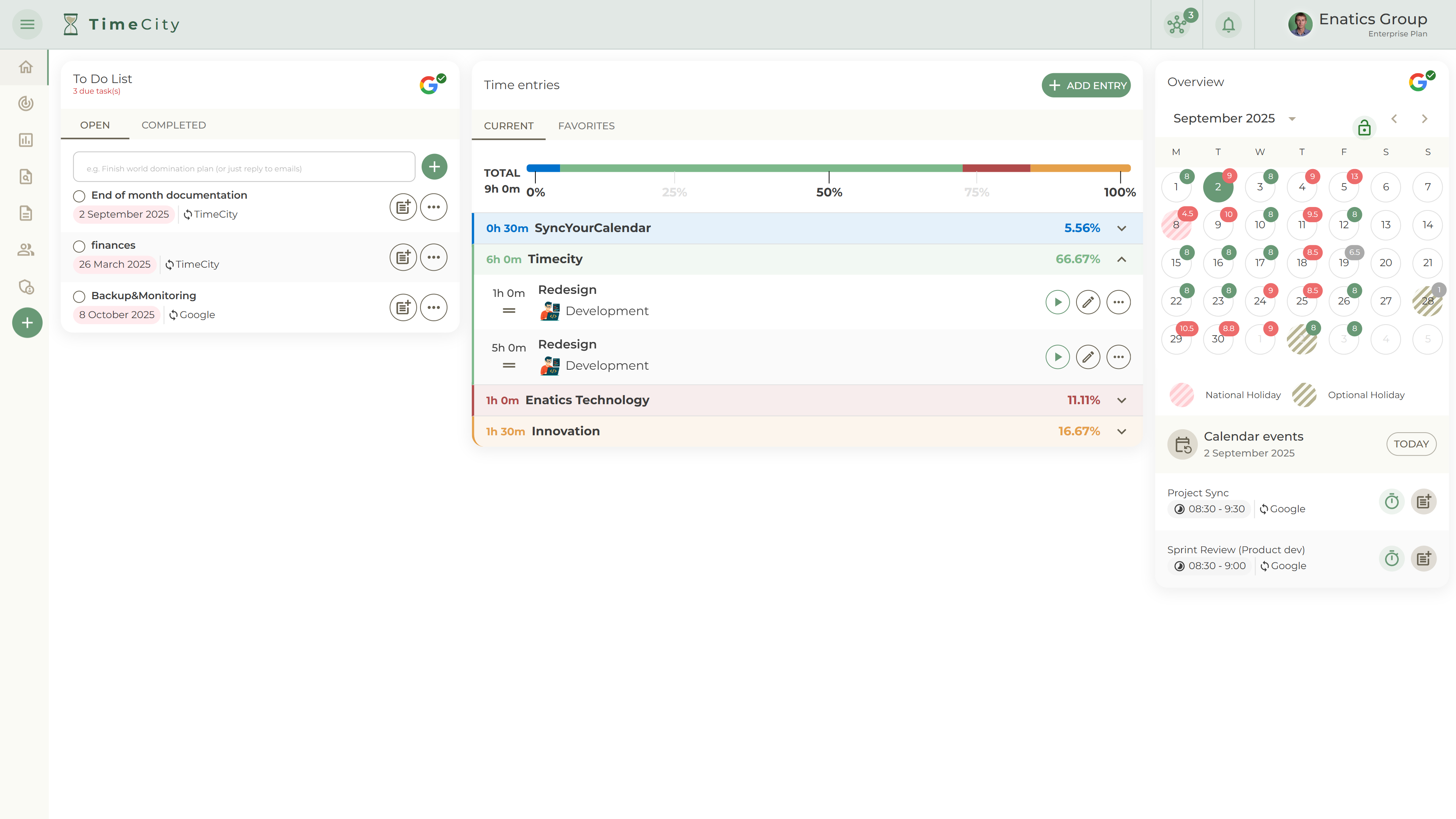The height and width of the screenshot is (819, 1456).
Task: Start timer for Project Sync event
Action: coord(1392,501)
